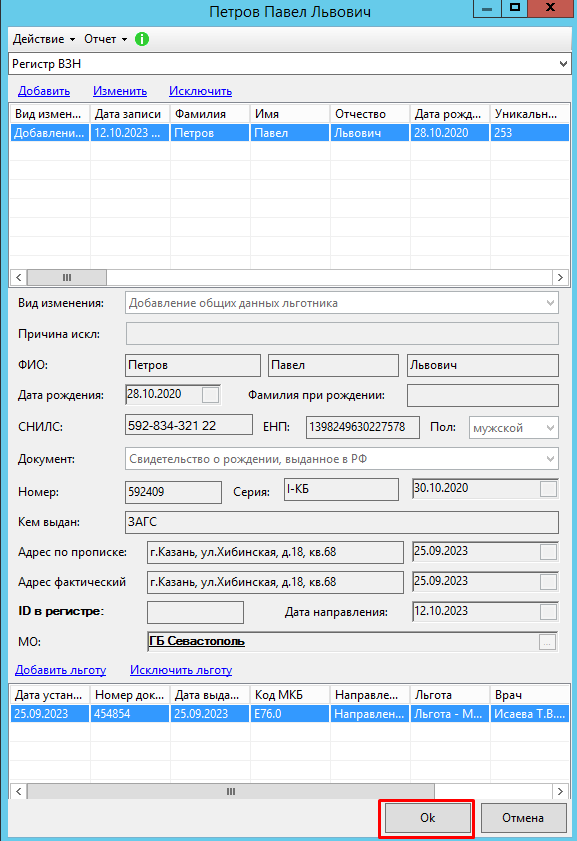577x841 pixels.
Task: Open the Вид изменения dropdown
Action: coord(550,303)
